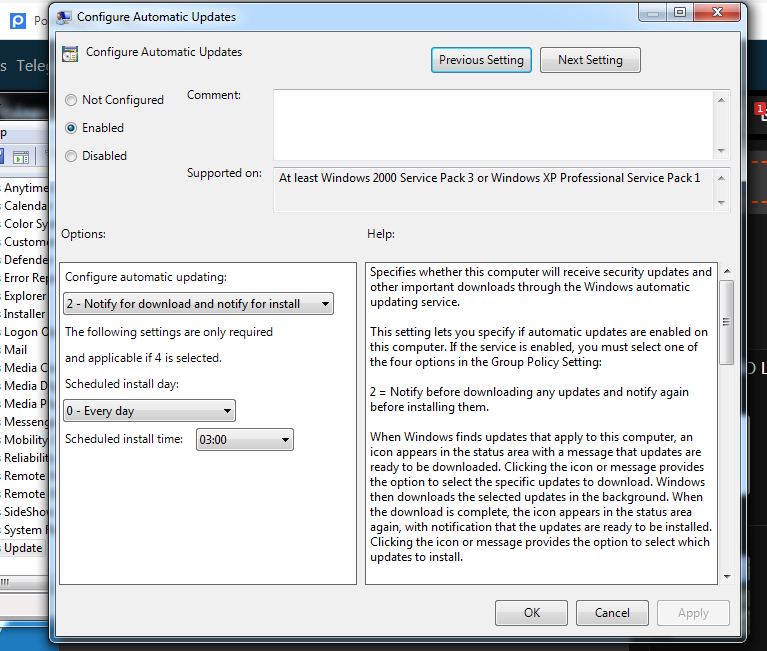767x651 pixels.
Task: Maximize the Configure Automatic Updates dialog
Action: pyautogui.click(x=680, y=12)
